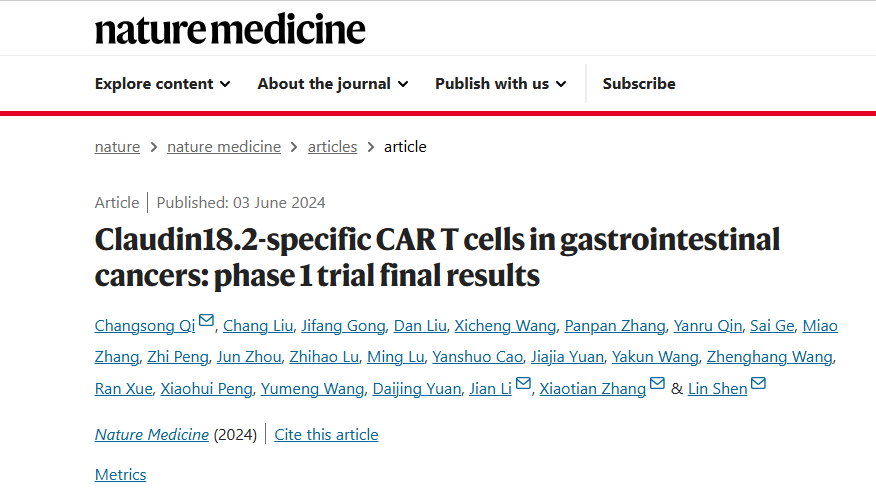Open author Chang Liu's profile
Image resolution: width=876 pixels, height=493 pixels.
[x=258, y=326]
